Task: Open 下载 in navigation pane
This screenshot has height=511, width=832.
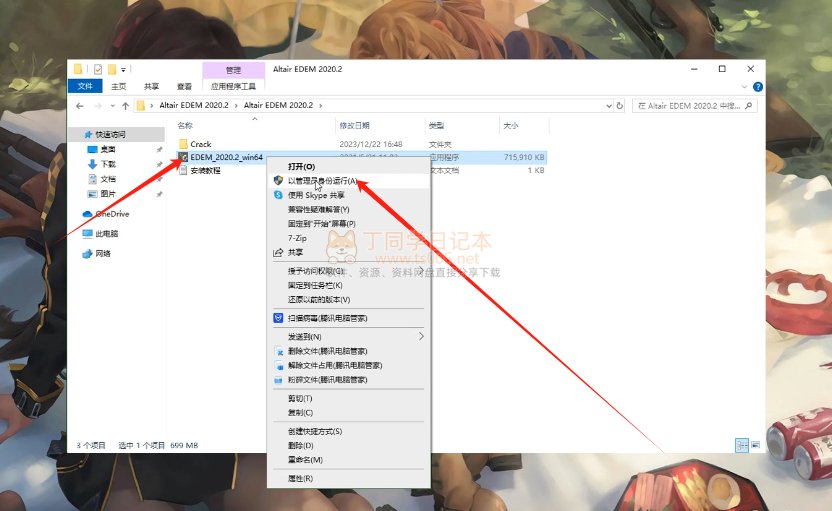Action: pos(108,164)
